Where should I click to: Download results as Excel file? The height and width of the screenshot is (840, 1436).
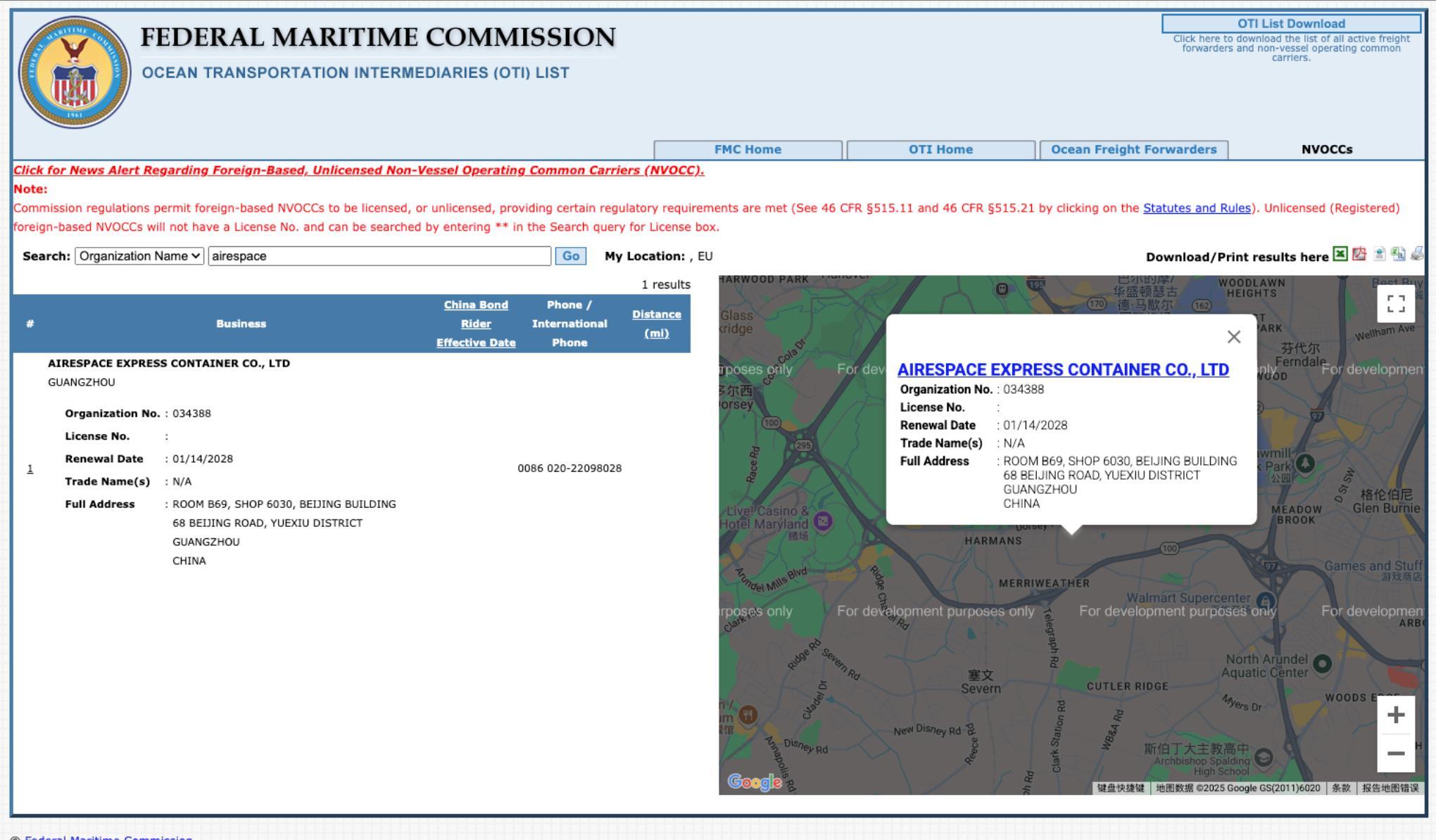[x=1340, y=255]
